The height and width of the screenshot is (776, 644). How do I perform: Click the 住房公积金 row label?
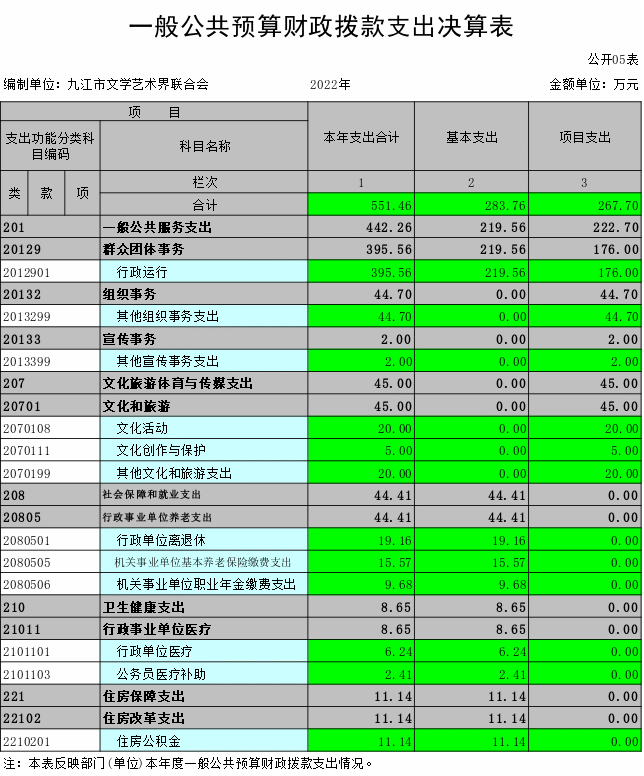pos(148,741)
